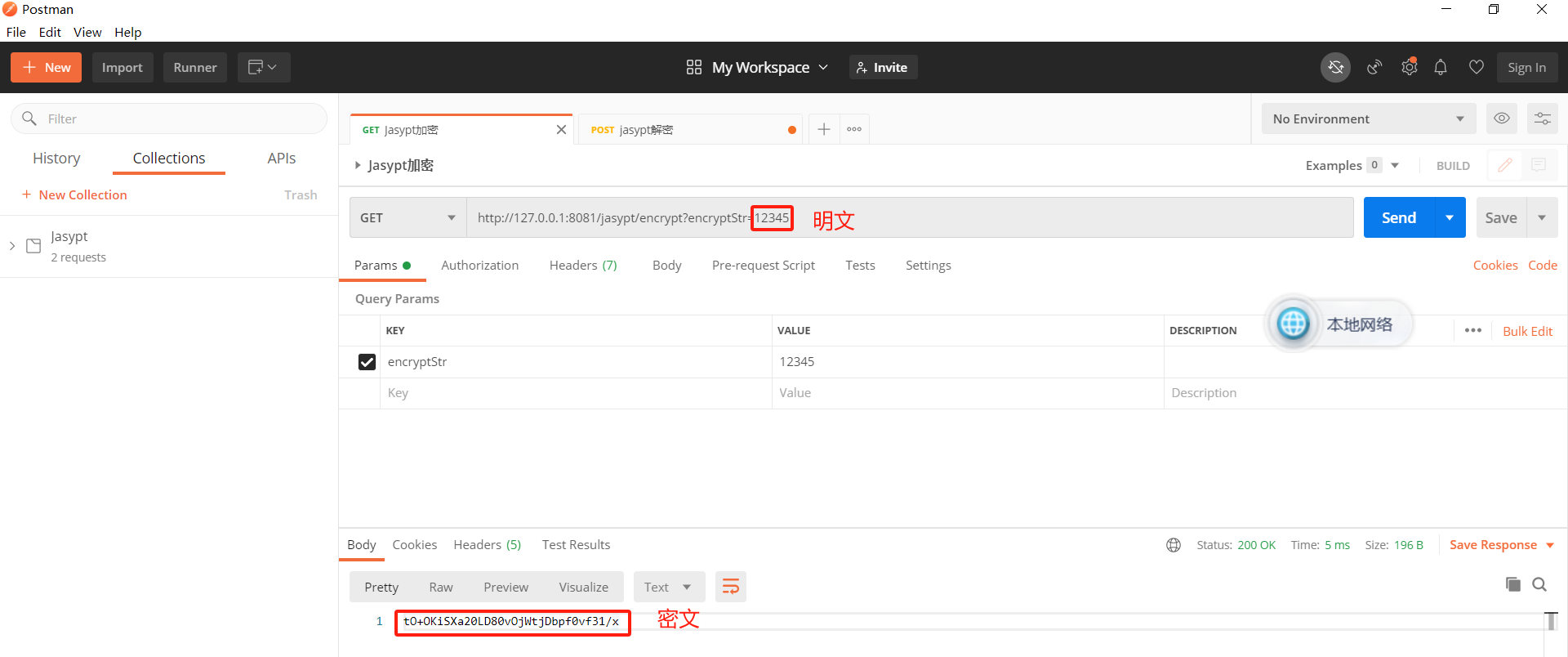Screen dimensions: 1568x657
Task: Open the Tests tab
Action: coord(860,266)
